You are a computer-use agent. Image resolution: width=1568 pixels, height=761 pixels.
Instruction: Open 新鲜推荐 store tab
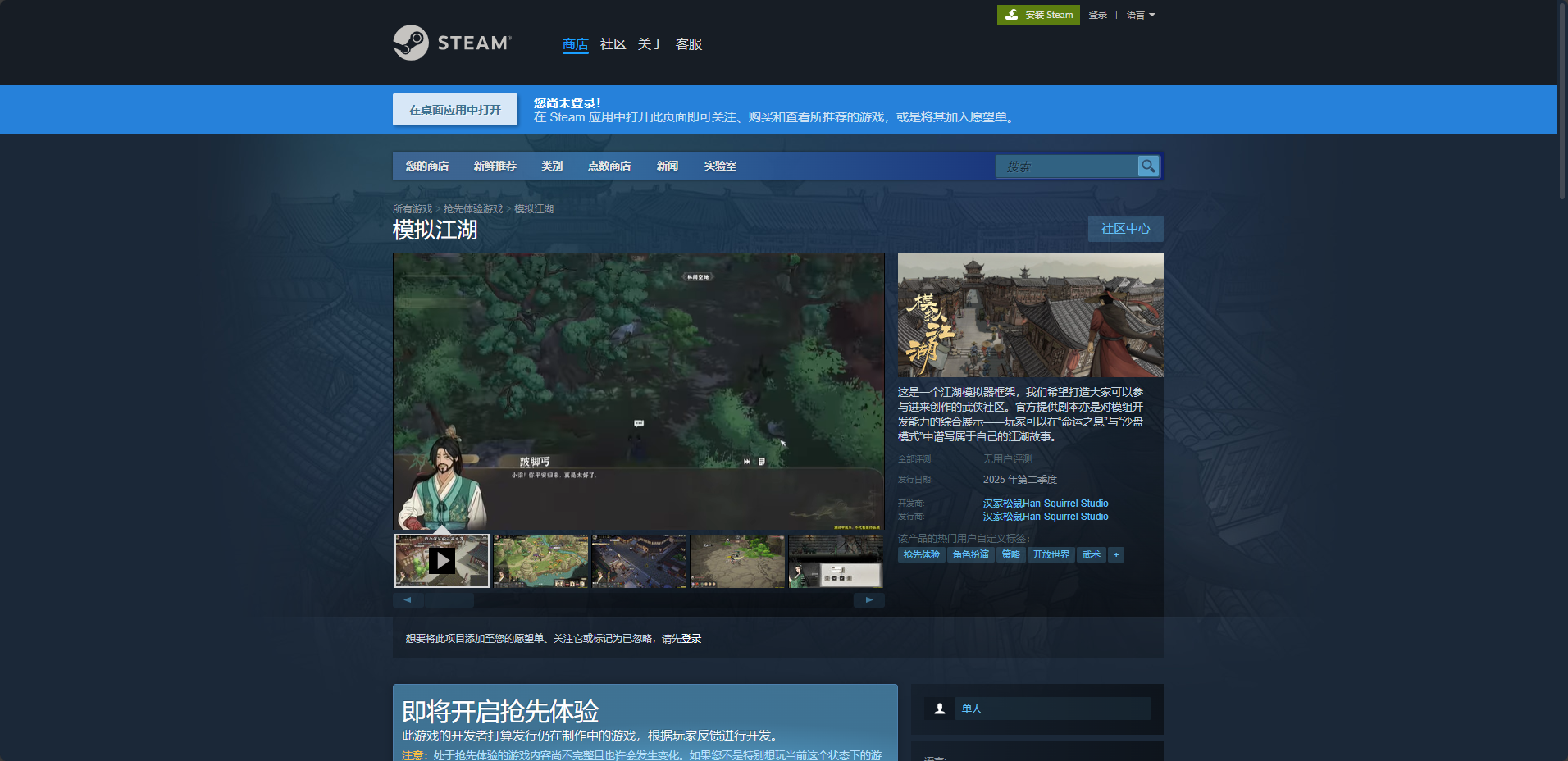(x=495, y=166)
